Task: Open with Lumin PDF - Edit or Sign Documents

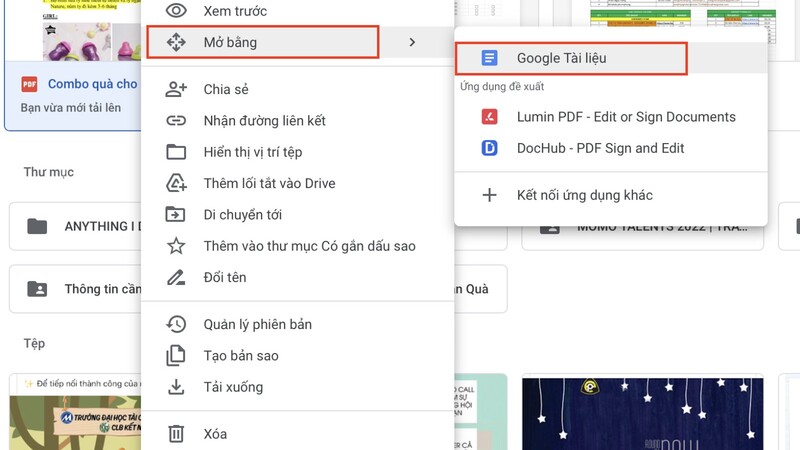Action: point(611,117)
